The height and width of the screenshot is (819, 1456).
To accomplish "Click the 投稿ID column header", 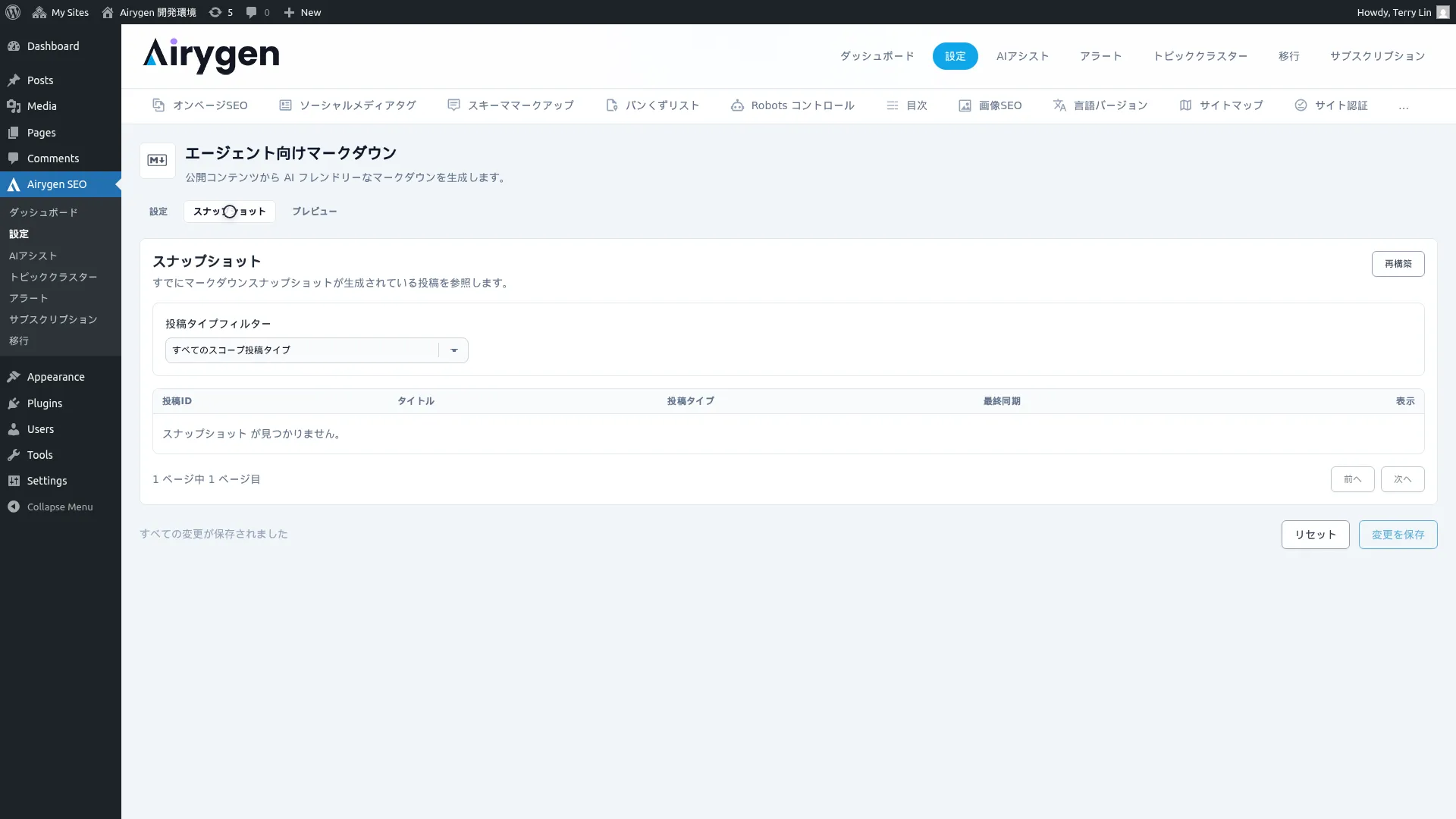I will (177, 401).
